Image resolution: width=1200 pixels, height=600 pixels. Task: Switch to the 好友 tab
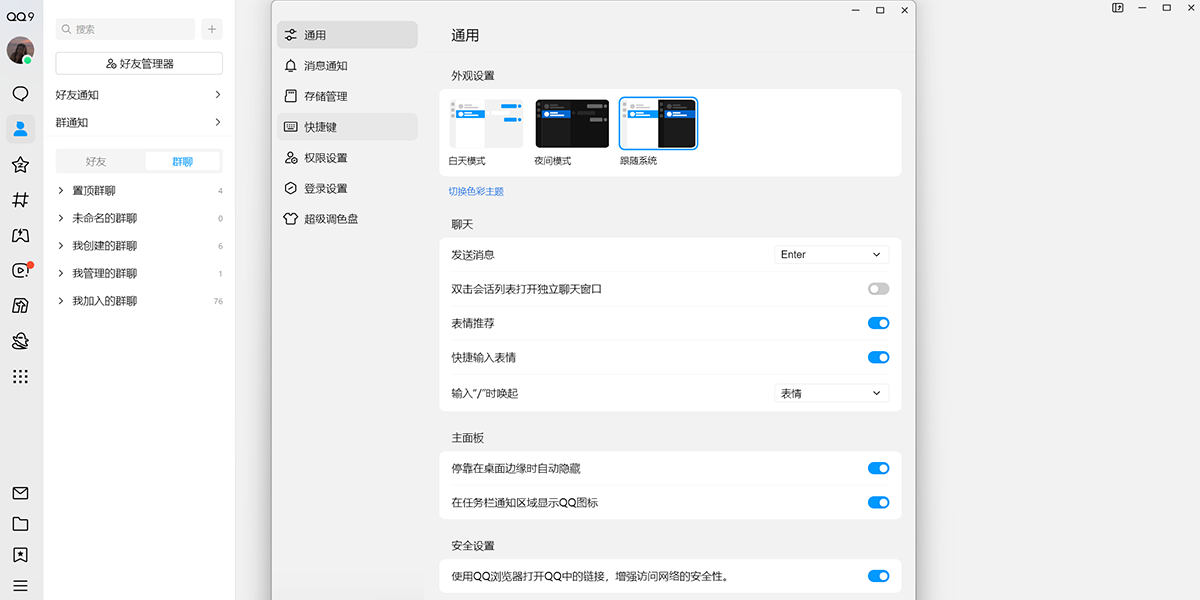point(97,160)
